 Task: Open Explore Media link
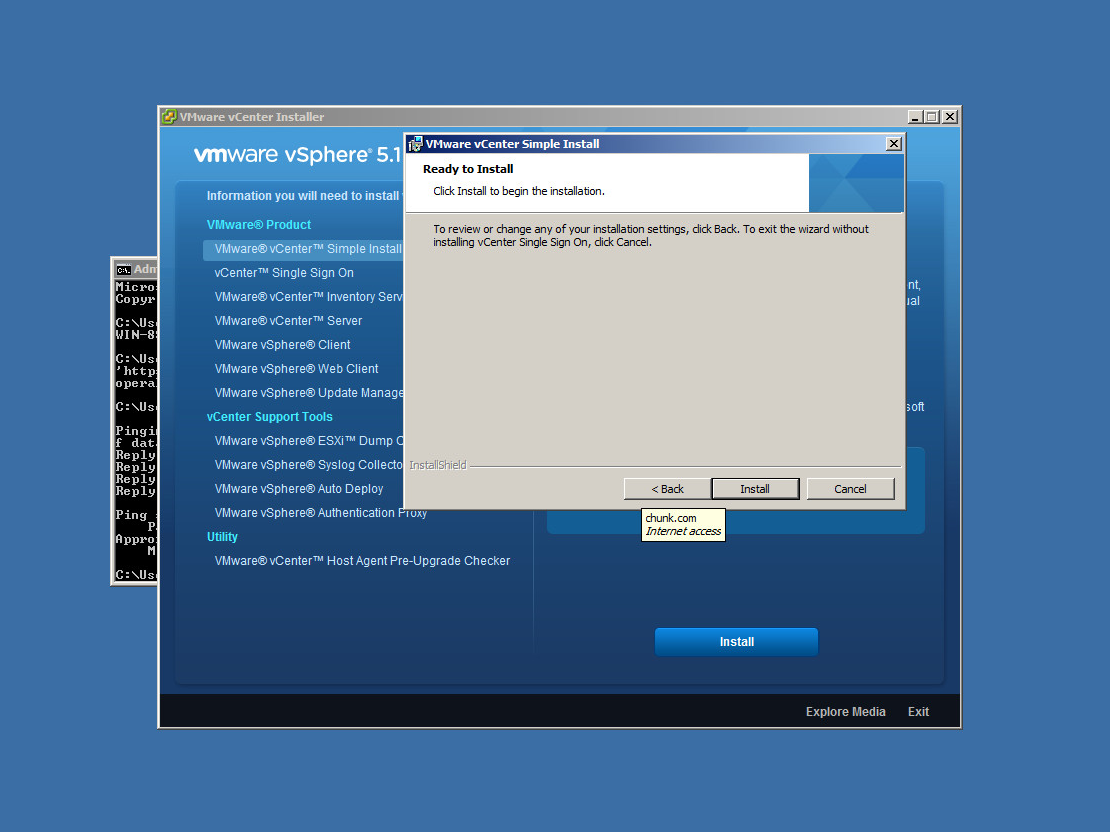point(845,712)
